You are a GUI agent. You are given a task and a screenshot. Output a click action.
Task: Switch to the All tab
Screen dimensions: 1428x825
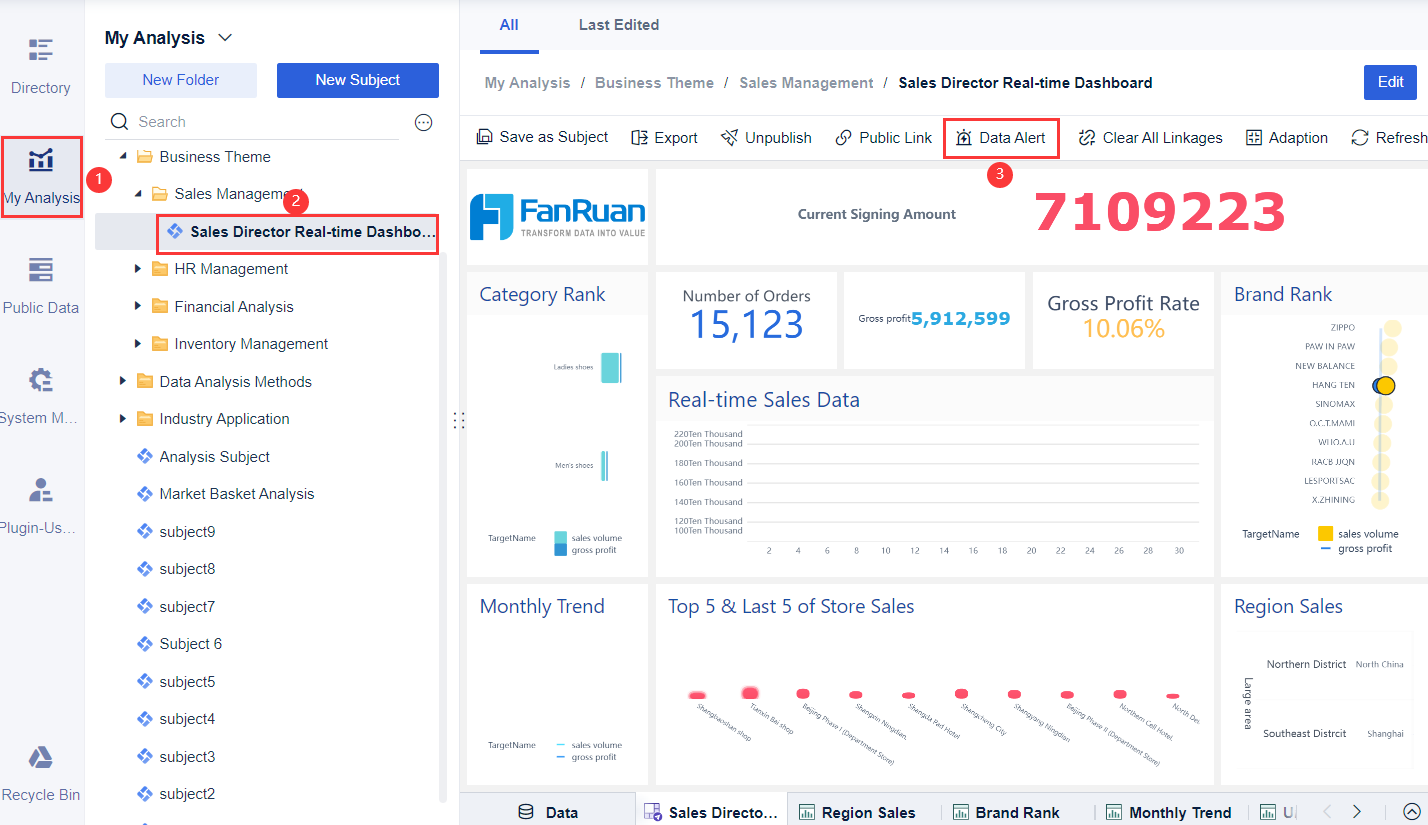509,25
